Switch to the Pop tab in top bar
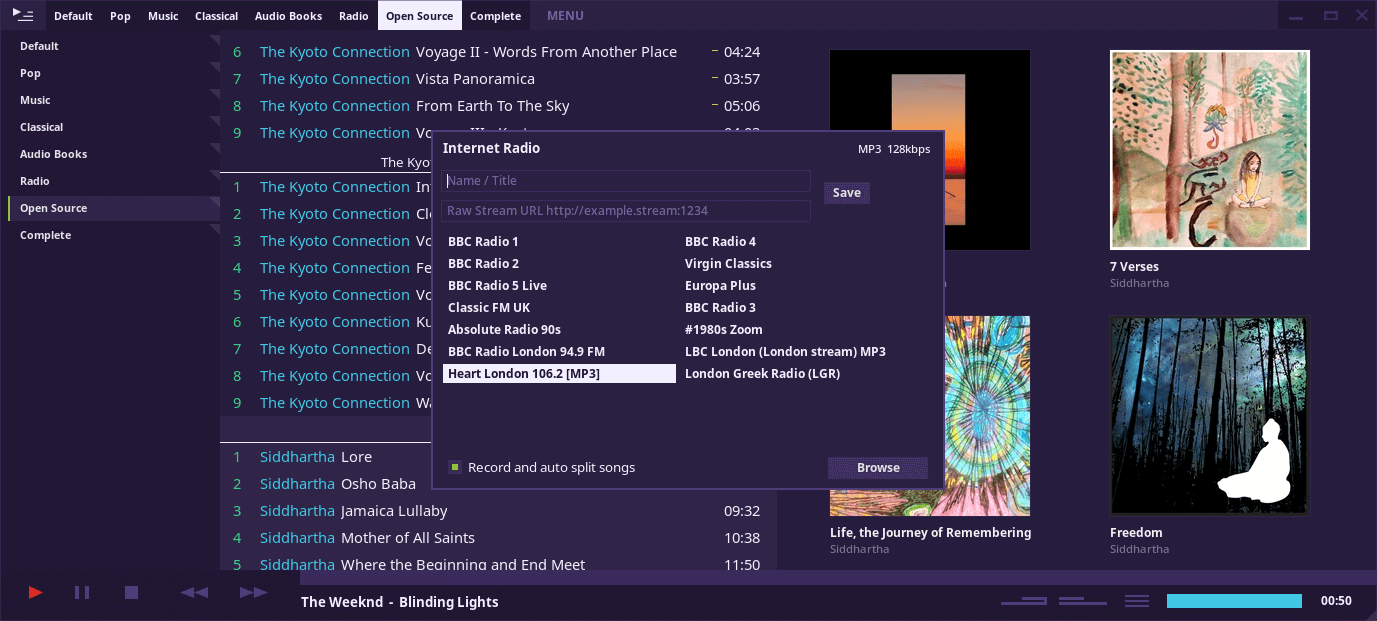The height and width of the screenshot is (621, 1377). (x=120, y=15)
